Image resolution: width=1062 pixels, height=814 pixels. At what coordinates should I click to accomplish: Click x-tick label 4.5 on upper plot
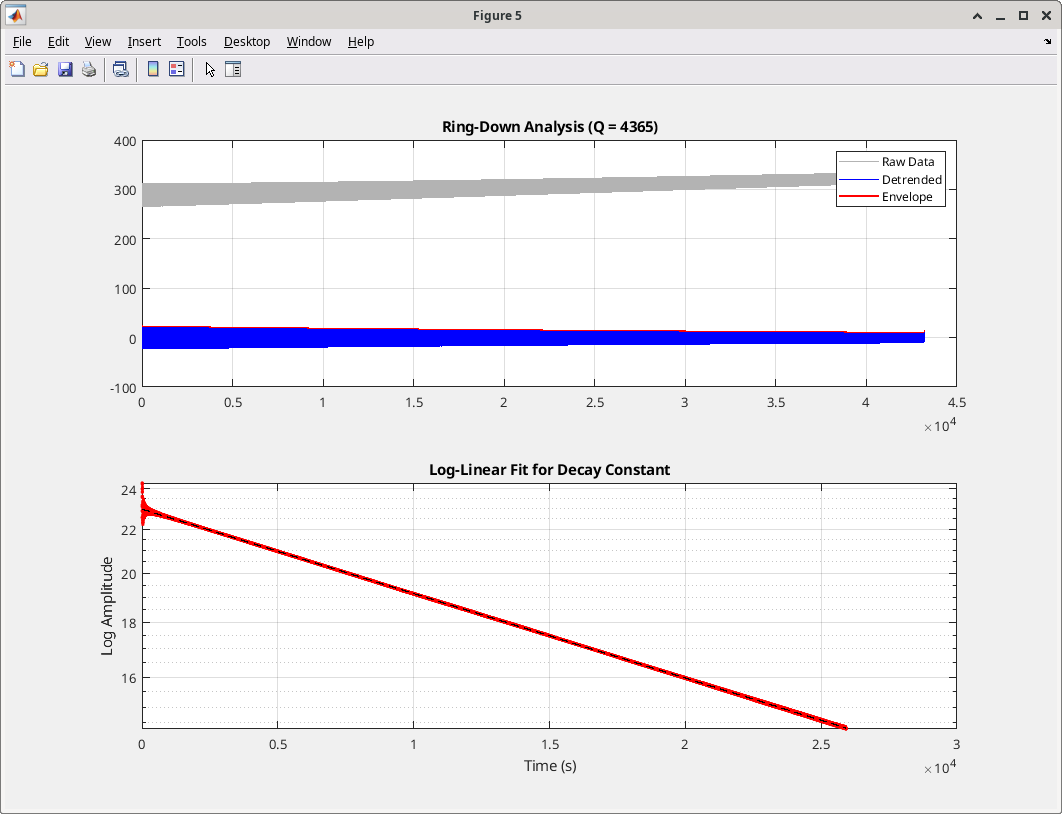tap(956, 402)
